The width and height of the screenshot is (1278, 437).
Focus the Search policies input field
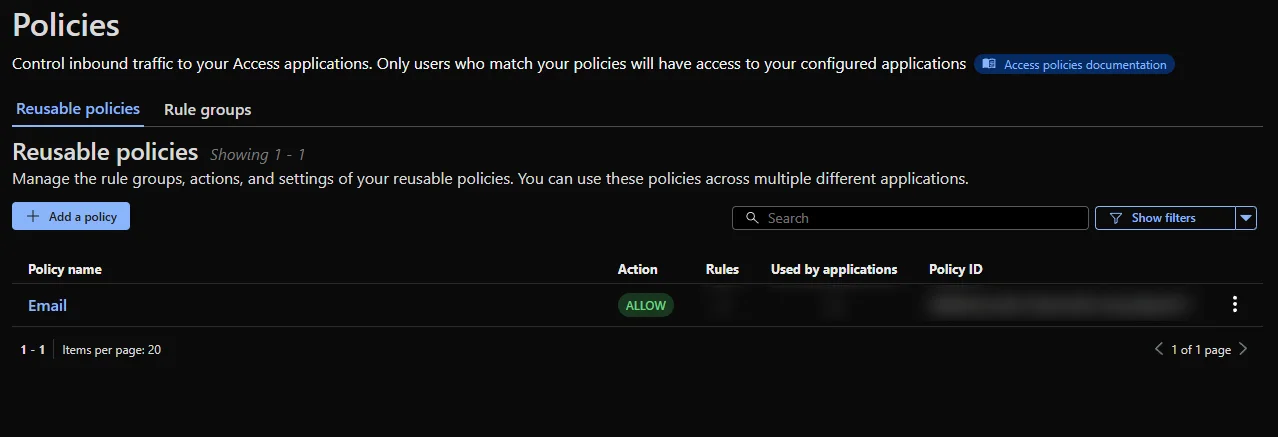click(x=920, y=218)
